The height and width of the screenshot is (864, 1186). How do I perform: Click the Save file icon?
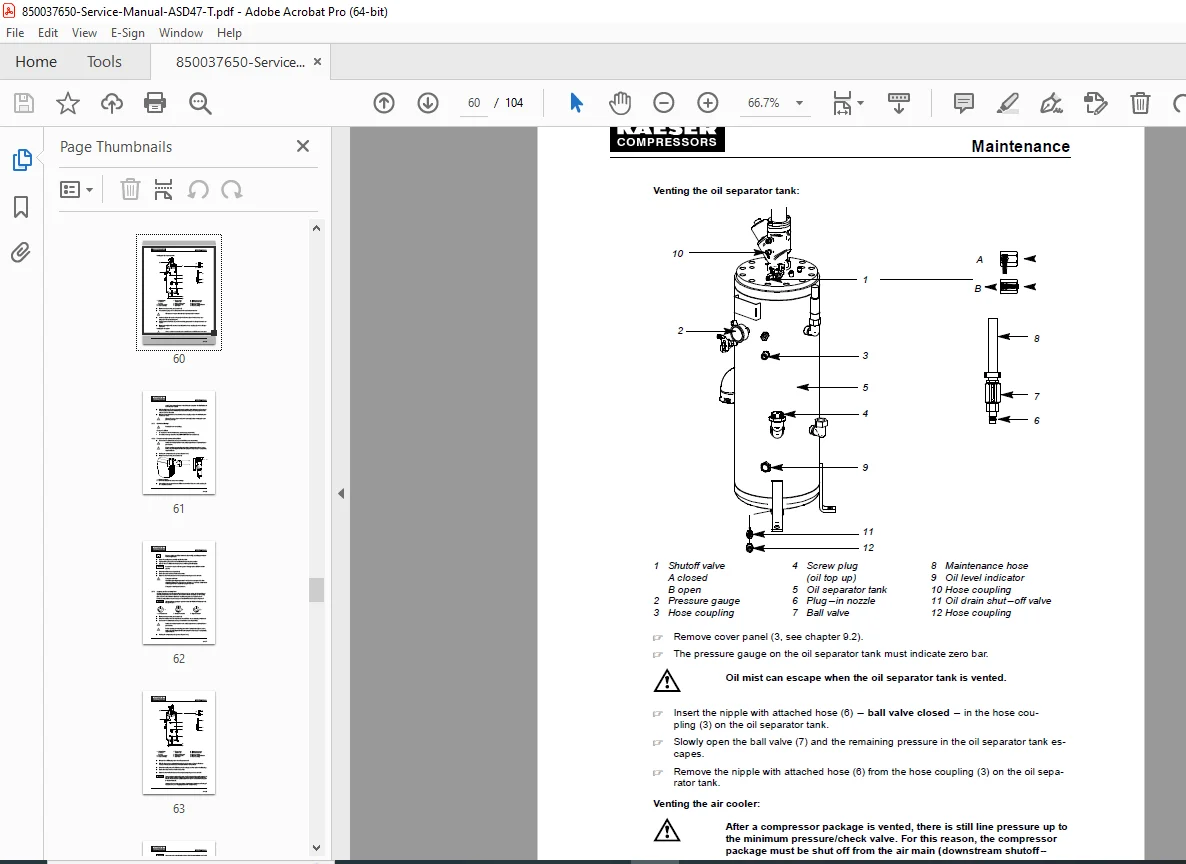[x=24, y=103]
